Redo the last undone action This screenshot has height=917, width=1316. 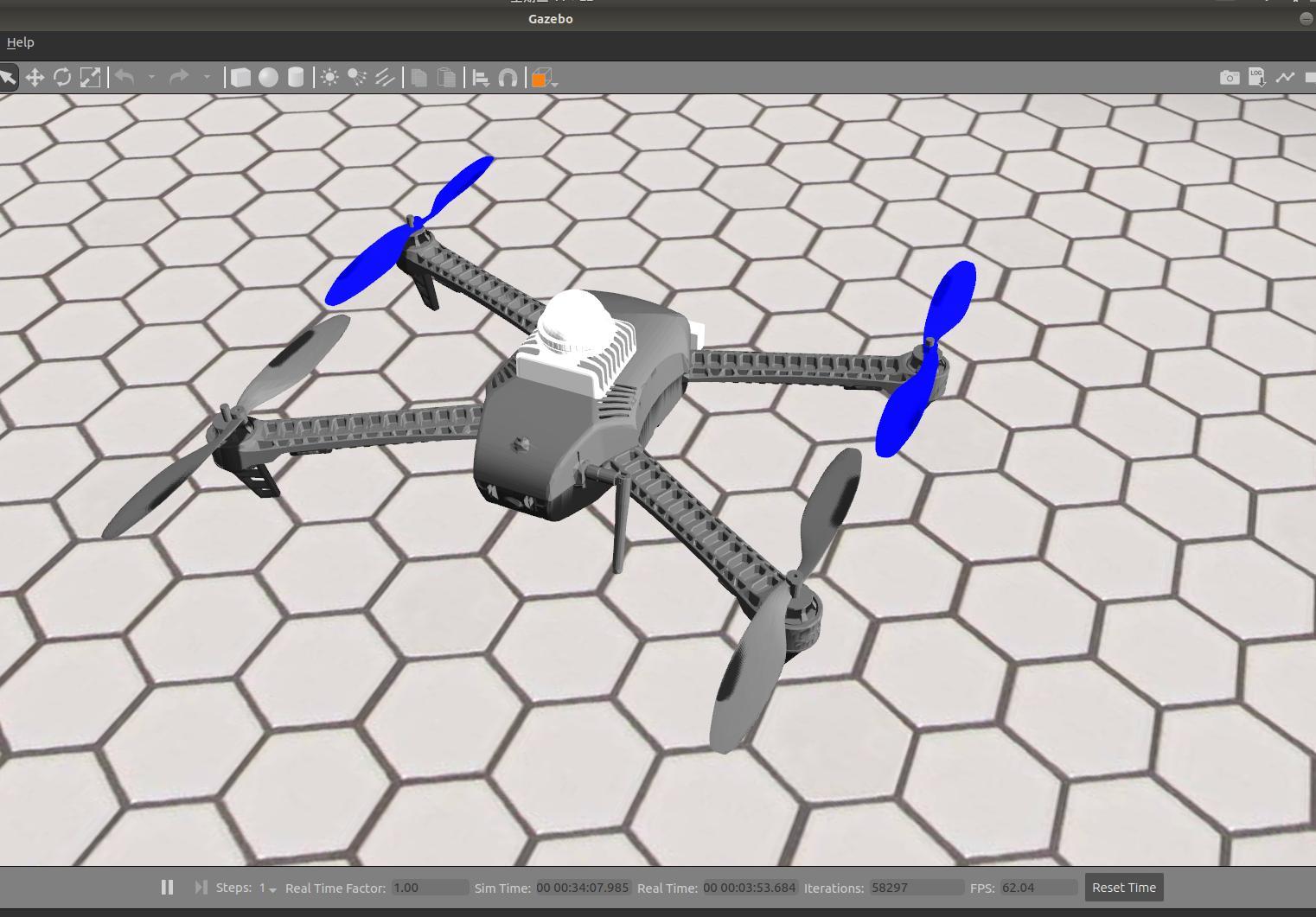[179, 78]
